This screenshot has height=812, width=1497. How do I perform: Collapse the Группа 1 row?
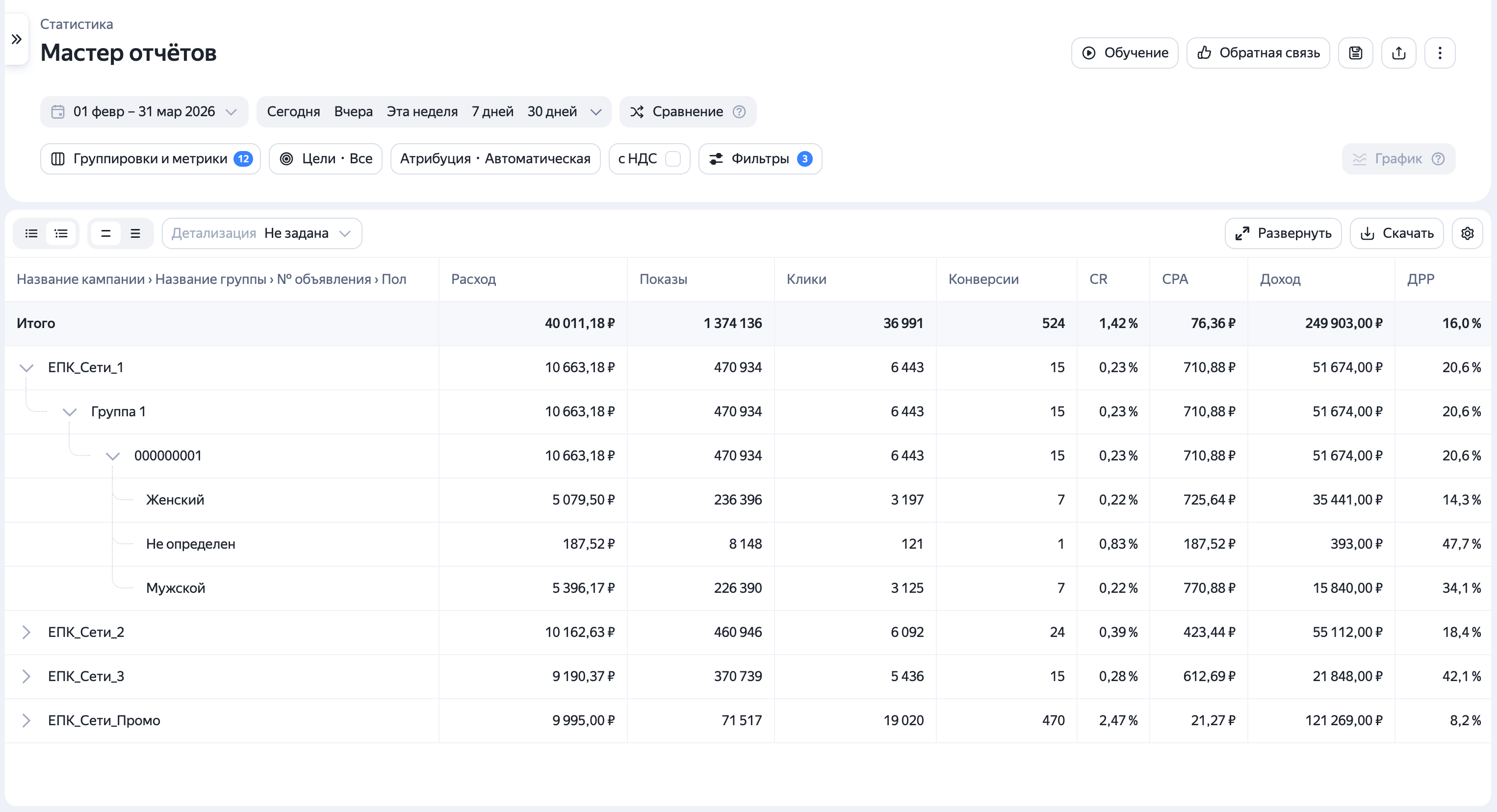point(70,412)
